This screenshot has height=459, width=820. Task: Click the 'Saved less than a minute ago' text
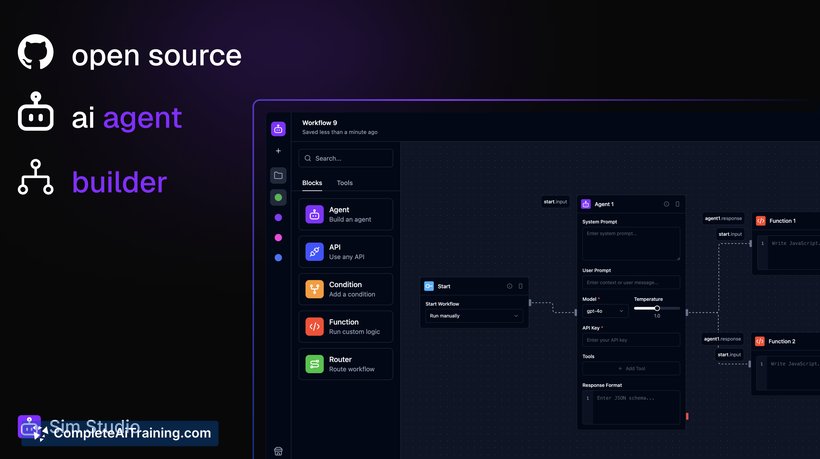click(340, 132)
